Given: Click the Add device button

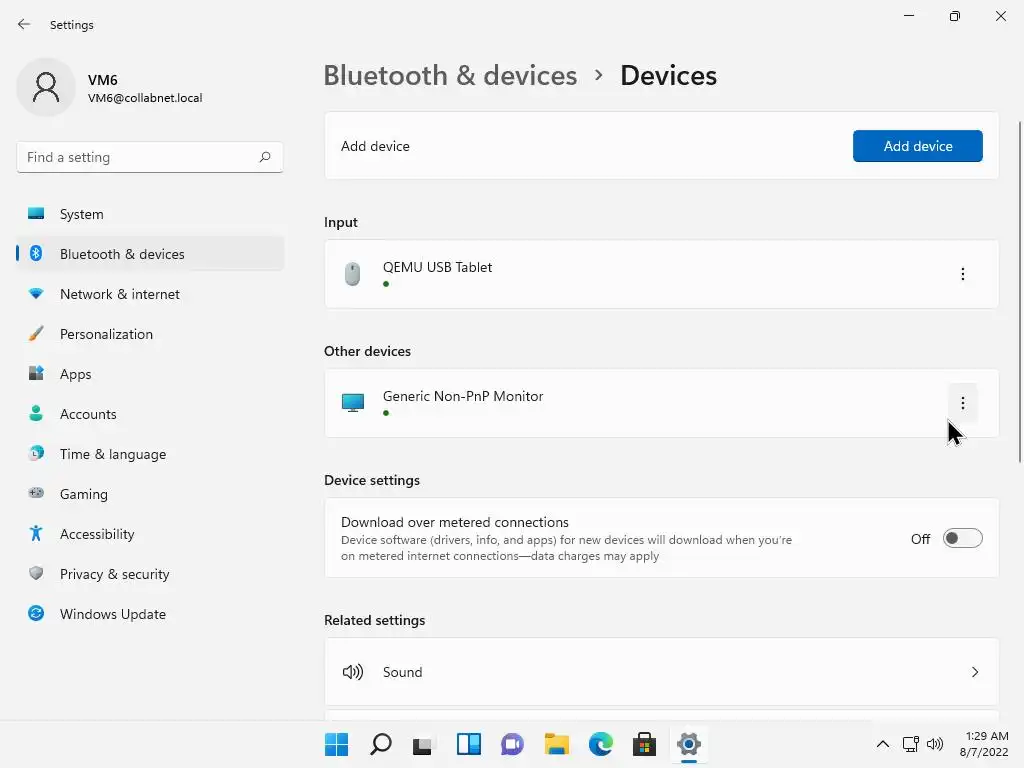Looking at the screenshot, I should 917,146.
